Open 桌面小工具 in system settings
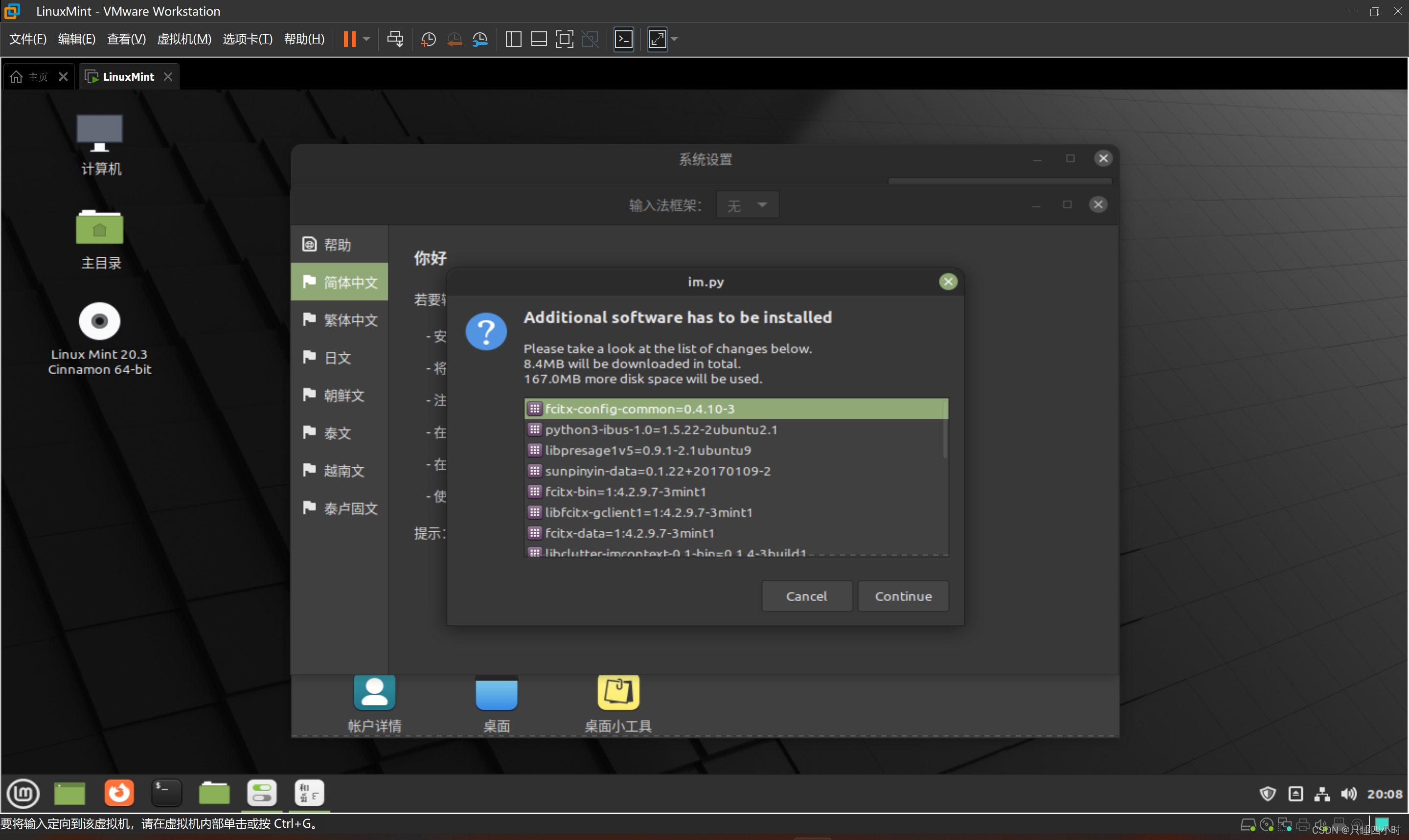Image resolution: width=1409 pixels, height=840 pixels. coord(618,704)
